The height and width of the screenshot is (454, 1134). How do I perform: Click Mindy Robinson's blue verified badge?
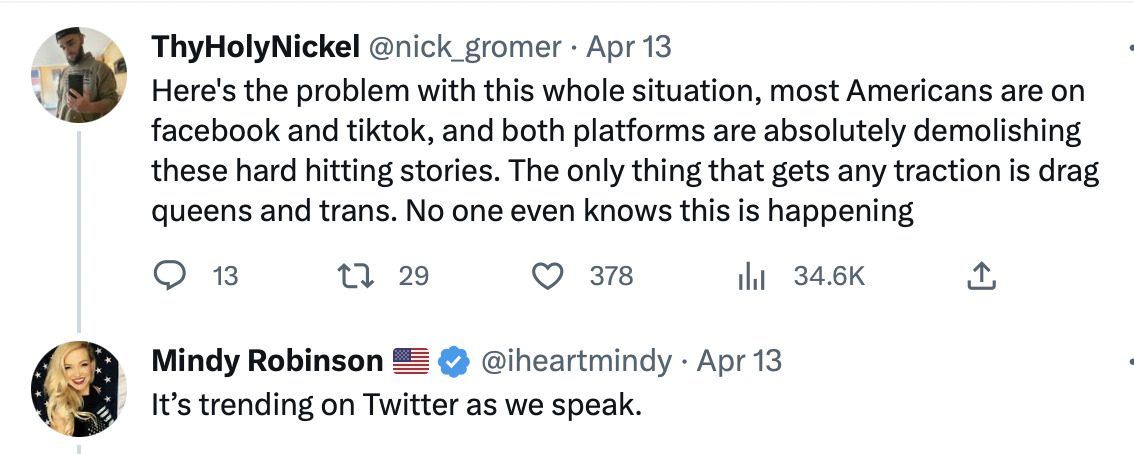click(455, 361)
